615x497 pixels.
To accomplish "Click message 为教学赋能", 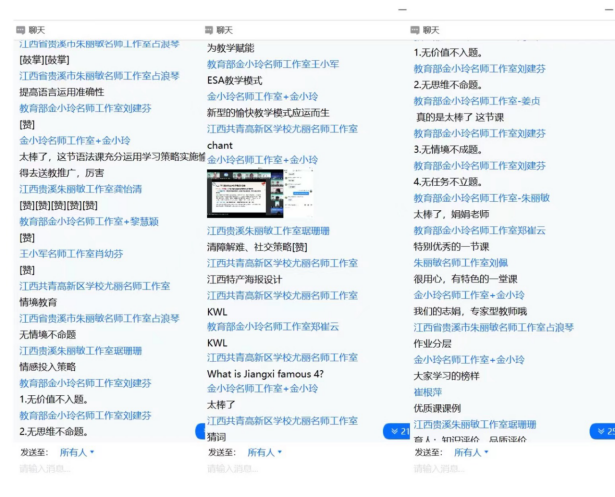I will pos(230,48).
